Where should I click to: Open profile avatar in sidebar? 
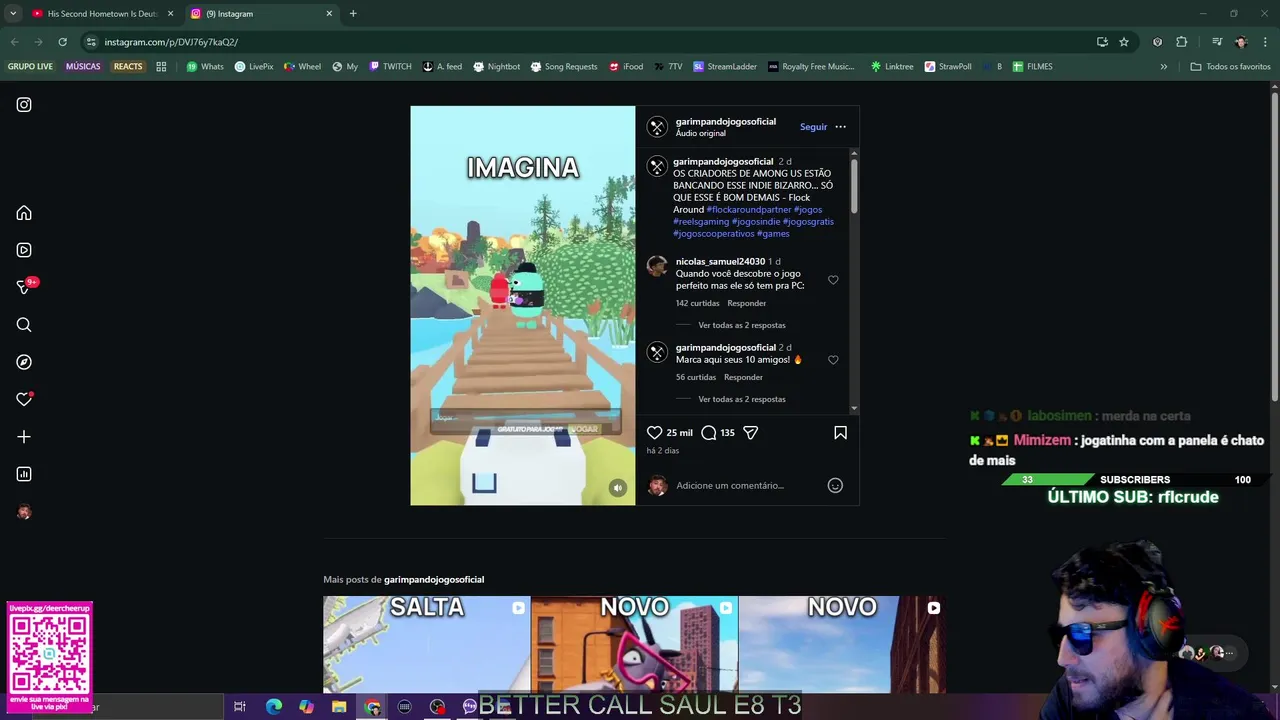[24, 512]
